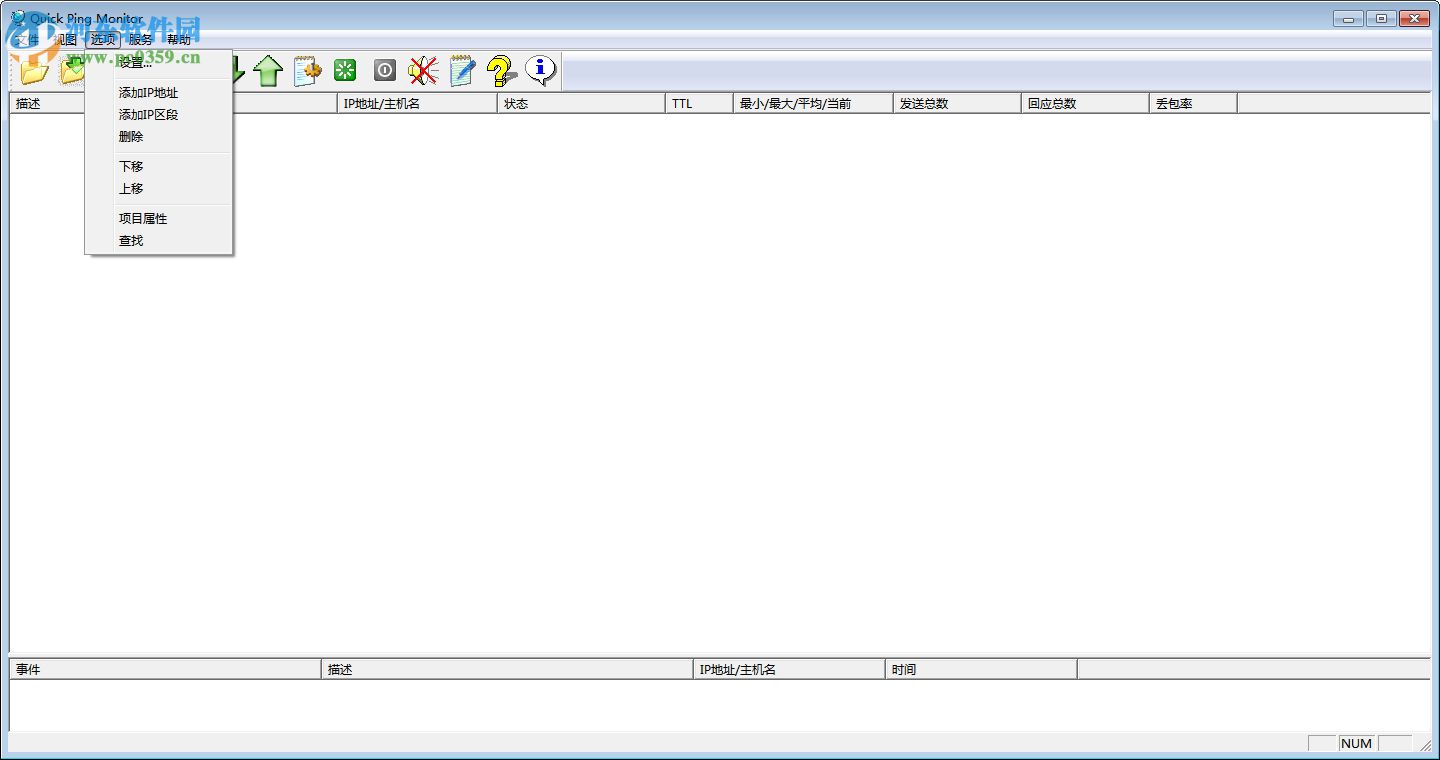
Task: Click the gray power stop icon
Action: tap(384, 70)
